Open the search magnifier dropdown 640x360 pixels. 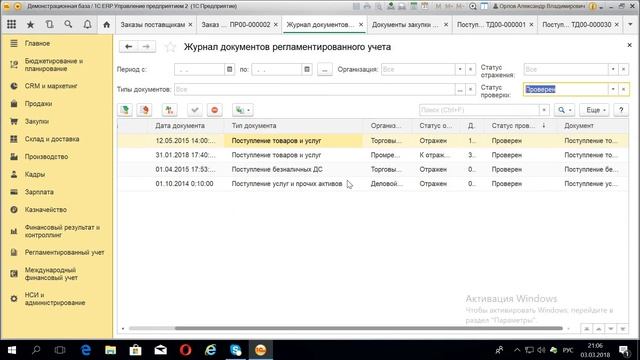point(564,110)
